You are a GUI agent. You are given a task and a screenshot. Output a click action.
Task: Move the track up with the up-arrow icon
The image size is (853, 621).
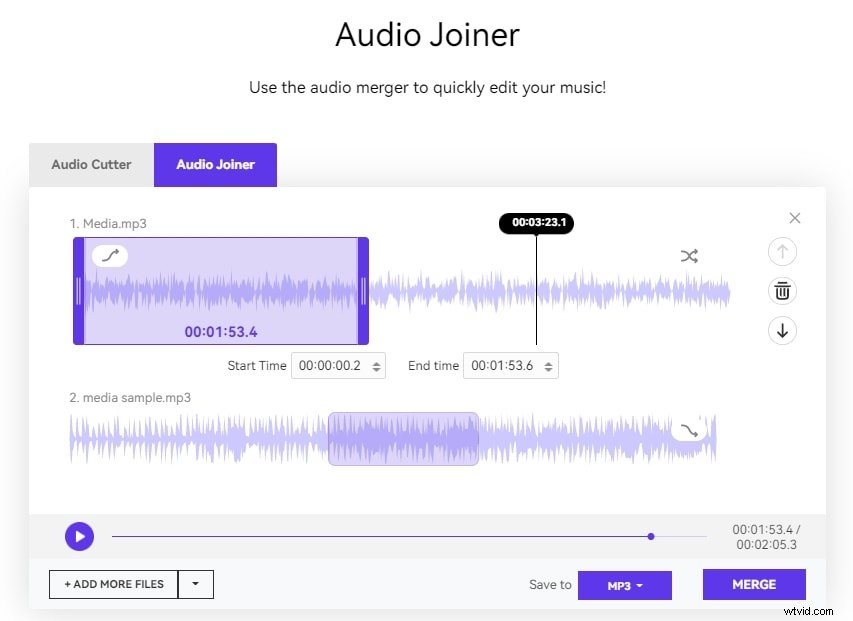[x=782, y=251]
